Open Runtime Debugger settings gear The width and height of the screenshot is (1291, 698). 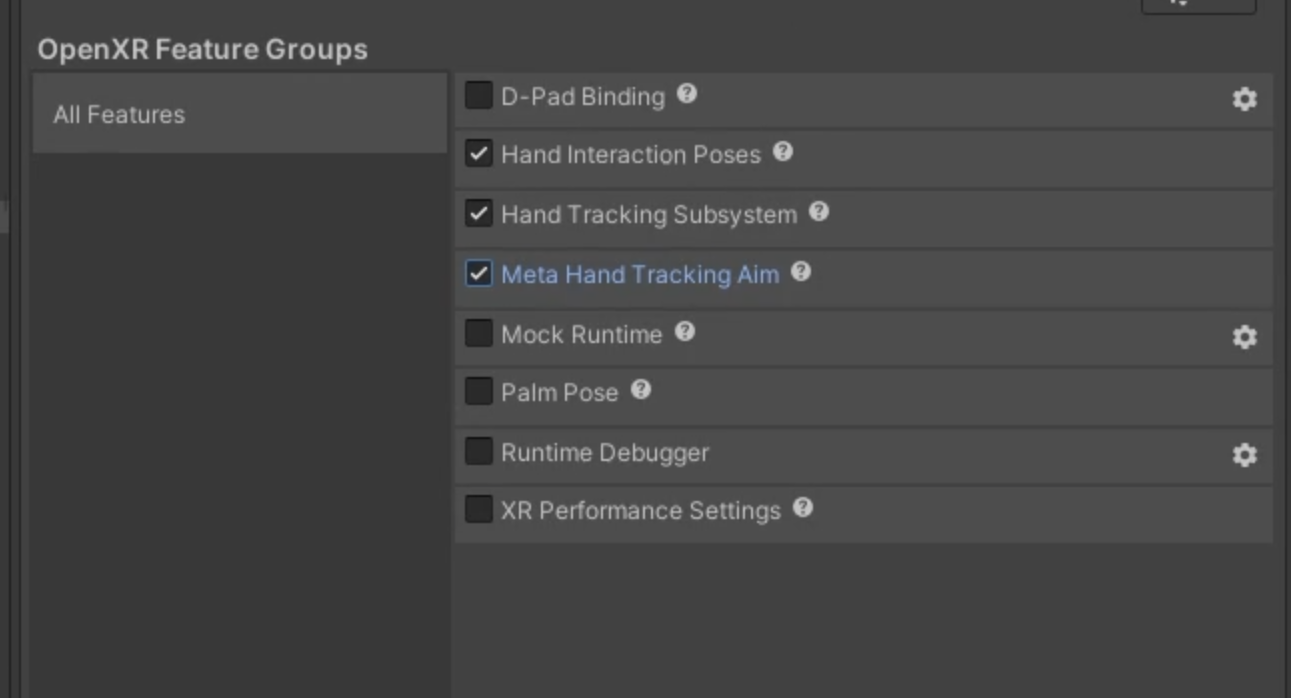1244,455
